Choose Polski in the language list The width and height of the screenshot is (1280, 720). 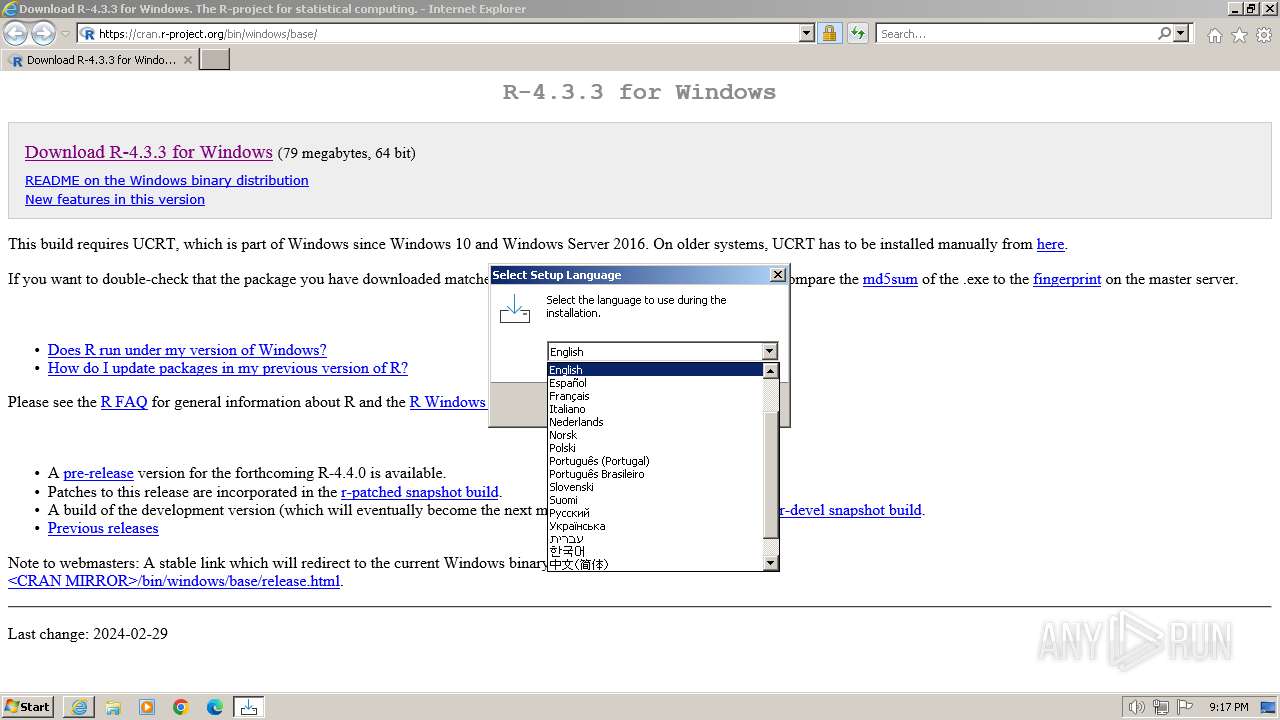(x=655, y=448)
